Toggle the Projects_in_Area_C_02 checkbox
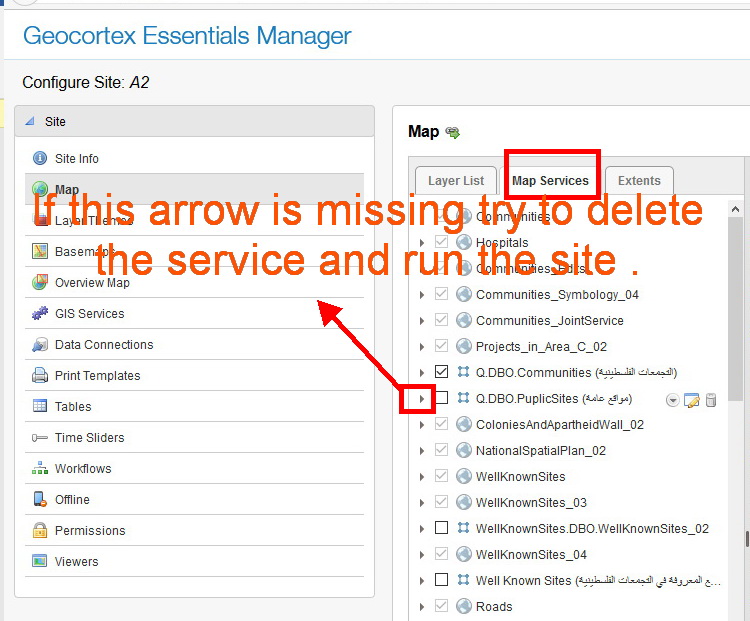Viewport: 750px width, 621px height. coord(441,346)
